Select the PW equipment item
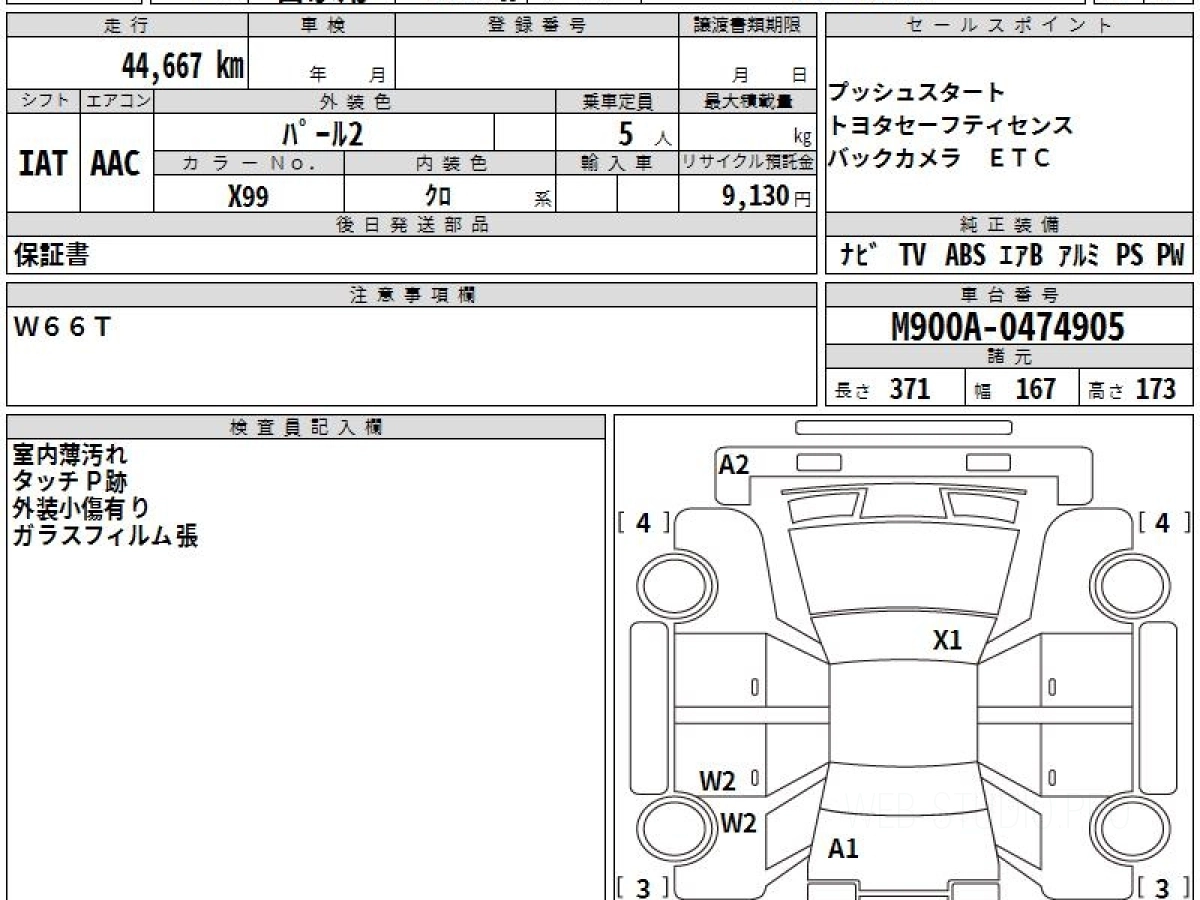 [x=1170, y=256]
